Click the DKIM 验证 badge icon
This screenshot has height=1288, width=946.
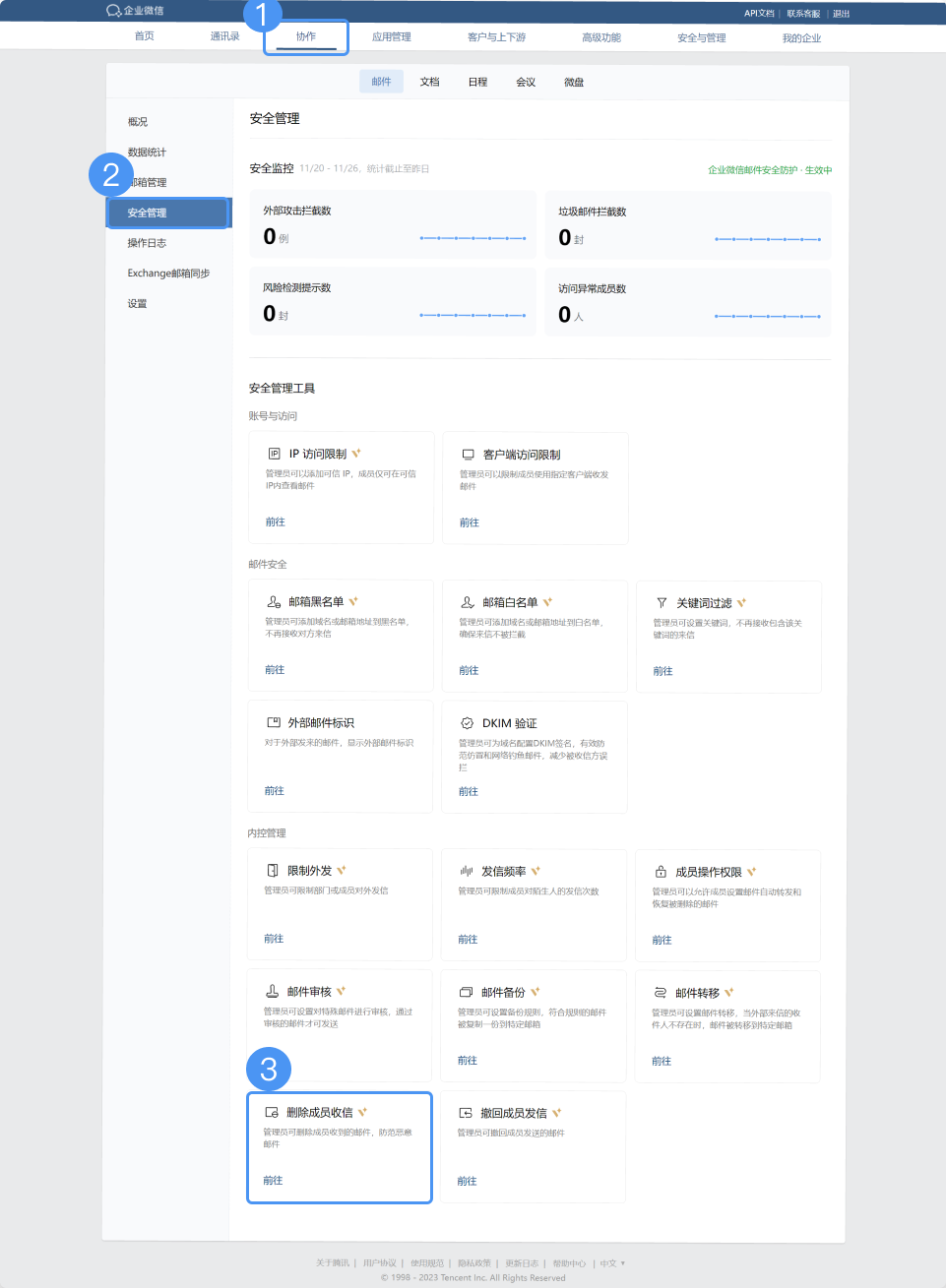(x=468, y=723)
